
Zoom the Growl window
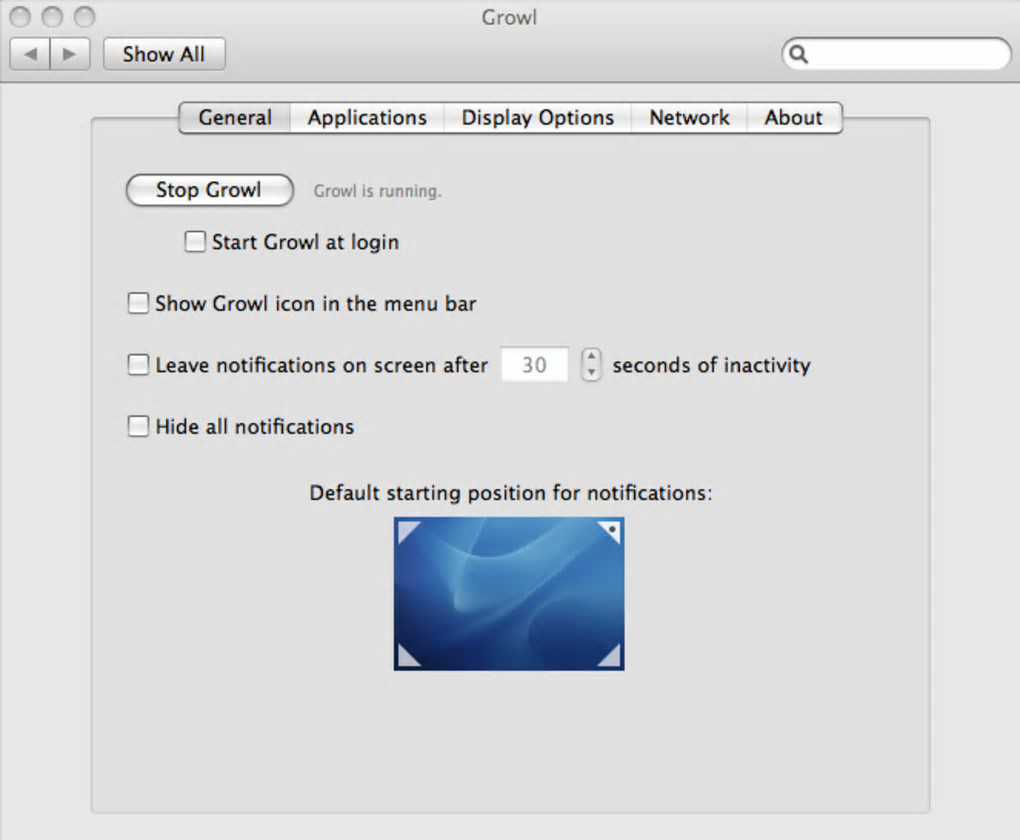tap(85, 16)
